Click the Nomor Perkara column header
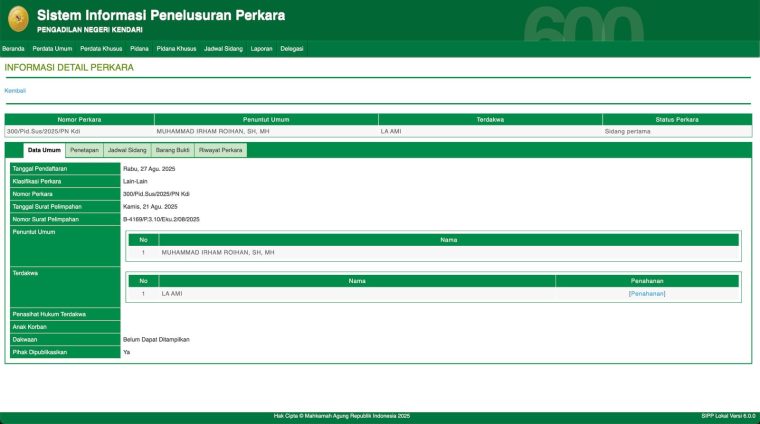The width and height of the screenshot is (760, 424). (x=79, y=119)
